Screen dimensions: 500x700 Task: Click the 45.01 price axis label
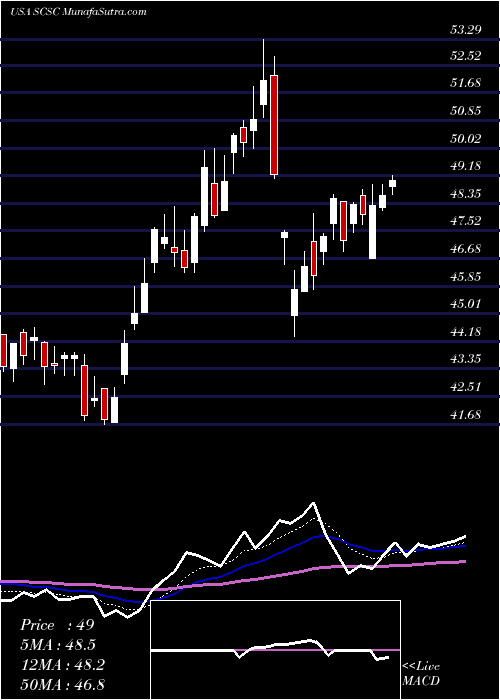(x=467, y=304)
